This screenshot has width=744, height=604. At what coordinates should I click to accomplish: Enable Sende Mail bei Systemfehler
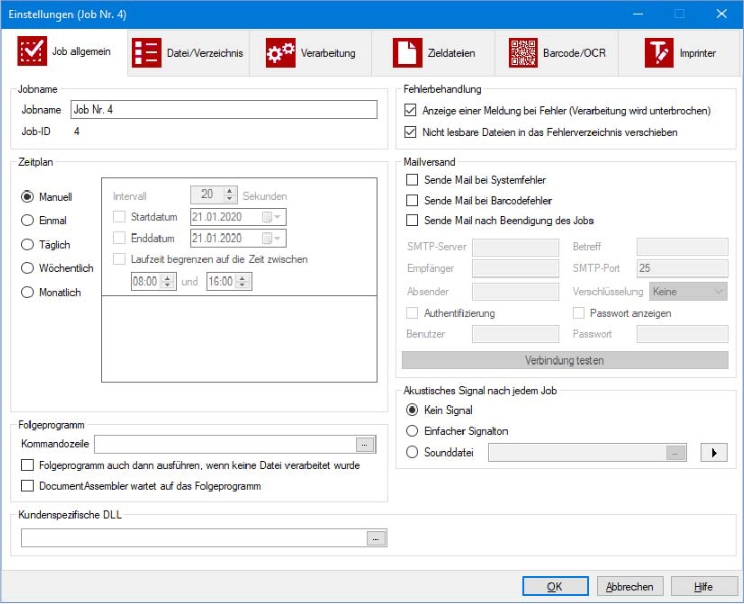tap(411, 180)
